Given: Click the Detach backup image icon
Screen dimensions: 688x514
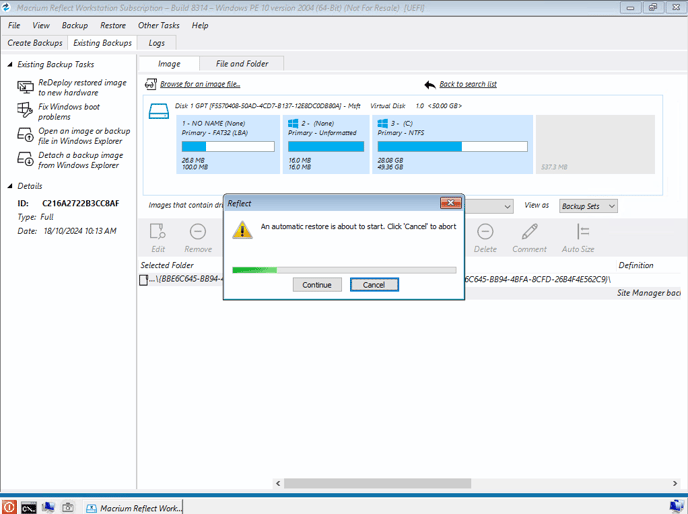Looking at the screenshot, I should coord(25,158).
